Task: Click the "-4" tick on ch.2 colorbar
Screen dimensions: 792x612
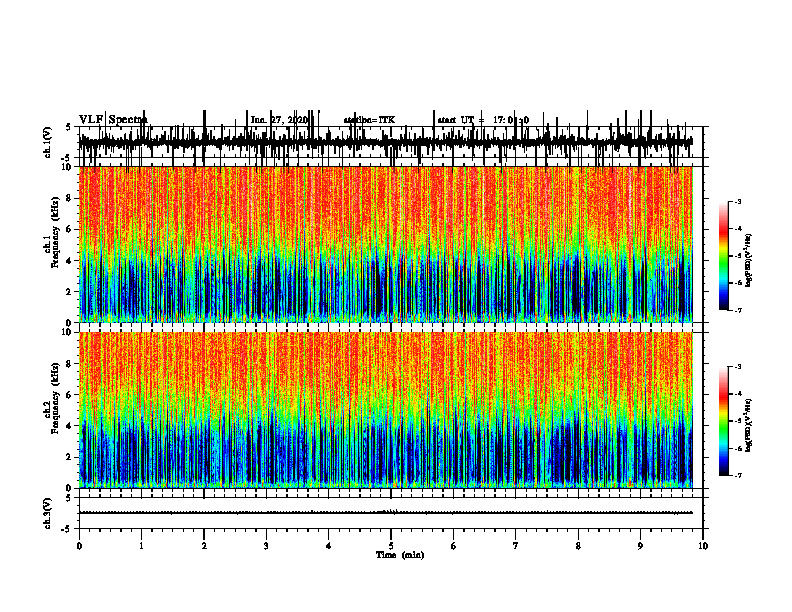Action: 738,394
